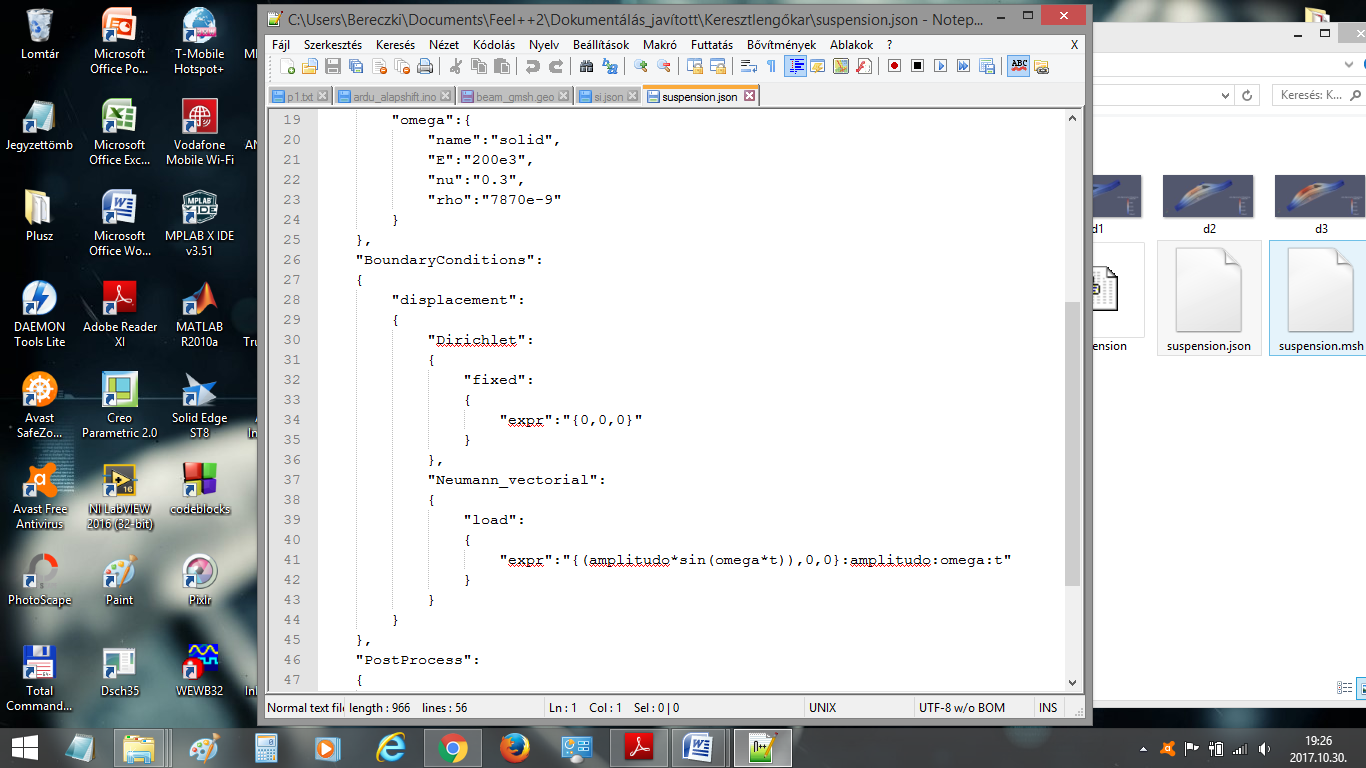Click the Cut scissors icon
The image size is (1366, 768).
456,67
